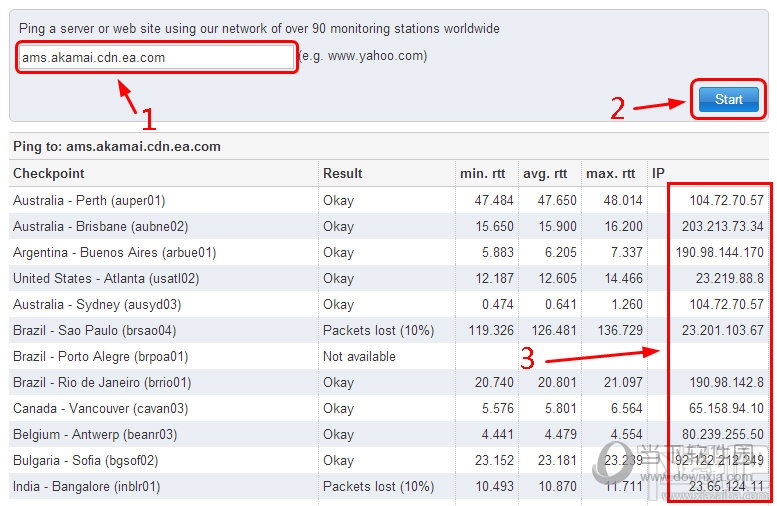The height and width of the screenshot is (506, 777).
Task: Click Argentina - Buenos Aires (arbue01) checkpoint
Action: tap(114, 252)
